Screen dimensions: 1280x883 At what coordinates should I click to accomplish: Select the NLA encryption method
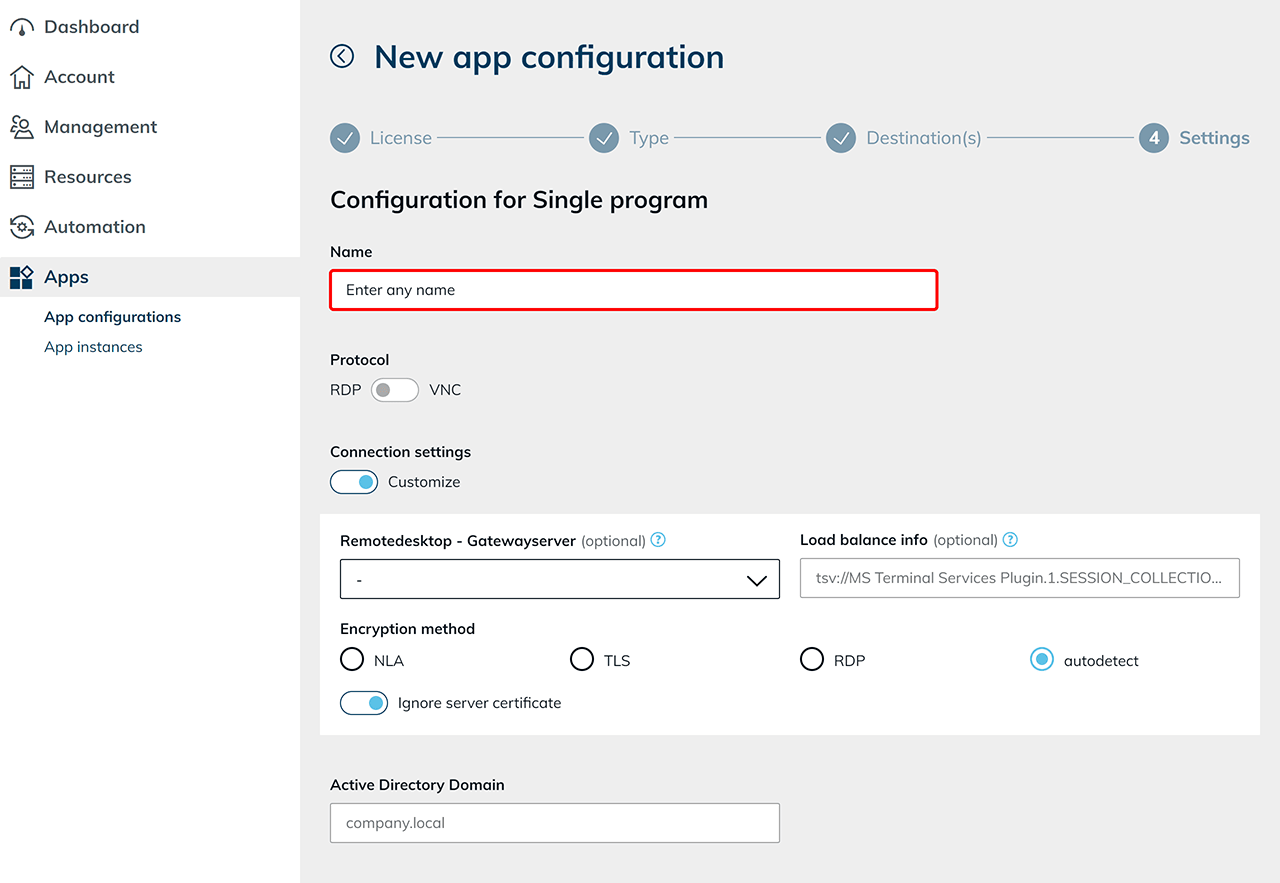[x=352, y=660]
